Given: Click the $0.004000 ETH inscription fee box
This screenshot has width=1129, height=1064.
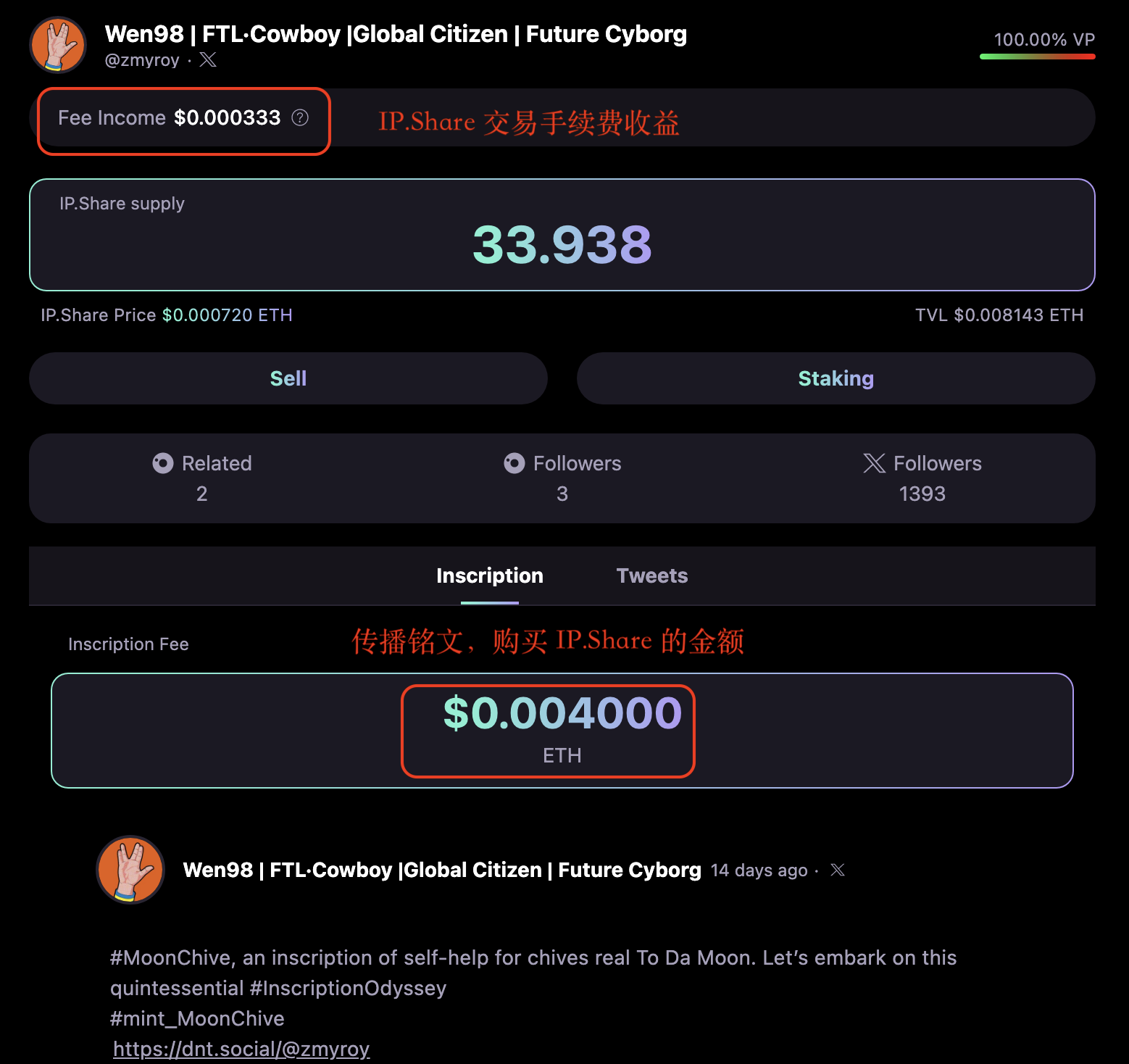Looking at the screenshot, I should pos(562,730).
